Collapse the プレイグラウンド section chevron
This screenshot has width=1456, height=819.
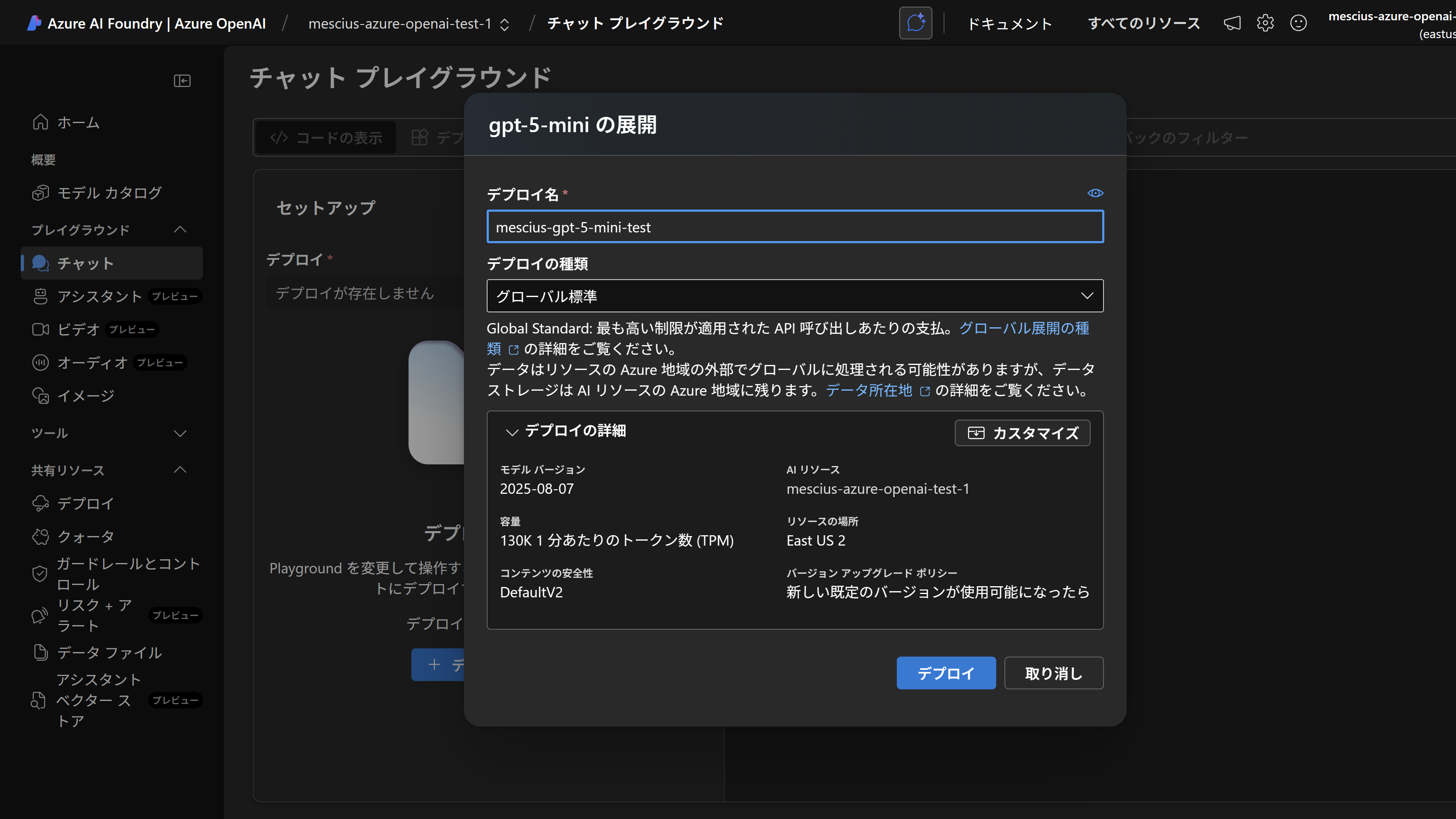[x=180, y=230]
